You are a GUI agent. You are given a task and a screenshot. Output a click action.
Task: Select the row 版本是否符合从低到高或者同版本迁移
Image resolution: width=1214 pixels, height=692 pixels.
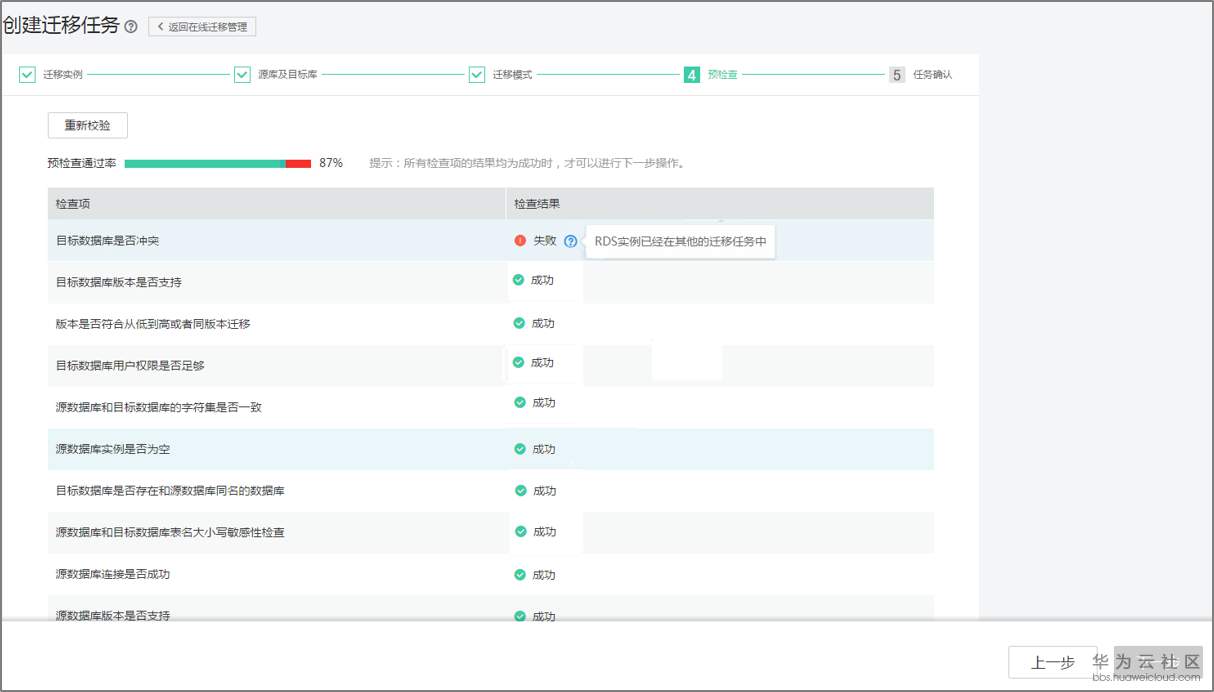(491, 324)
